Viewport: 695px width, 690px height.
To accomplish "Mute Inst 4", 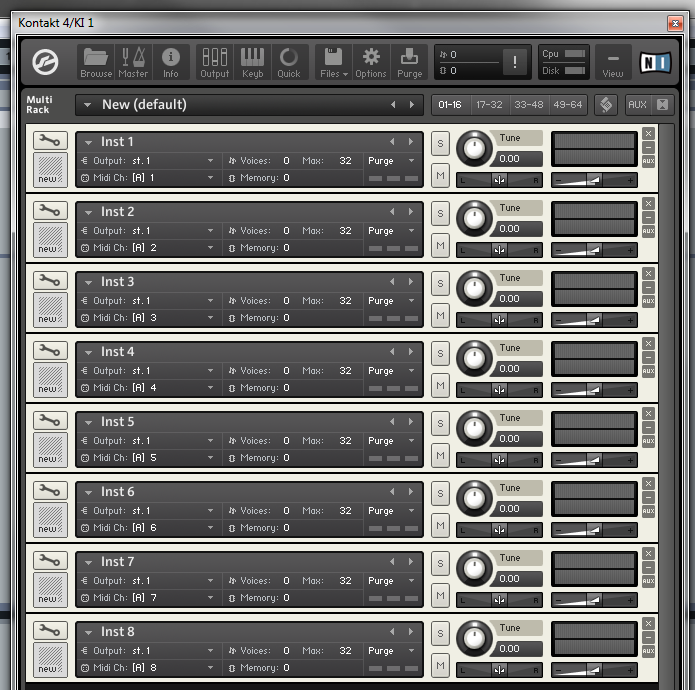I will tap(440, 386).
